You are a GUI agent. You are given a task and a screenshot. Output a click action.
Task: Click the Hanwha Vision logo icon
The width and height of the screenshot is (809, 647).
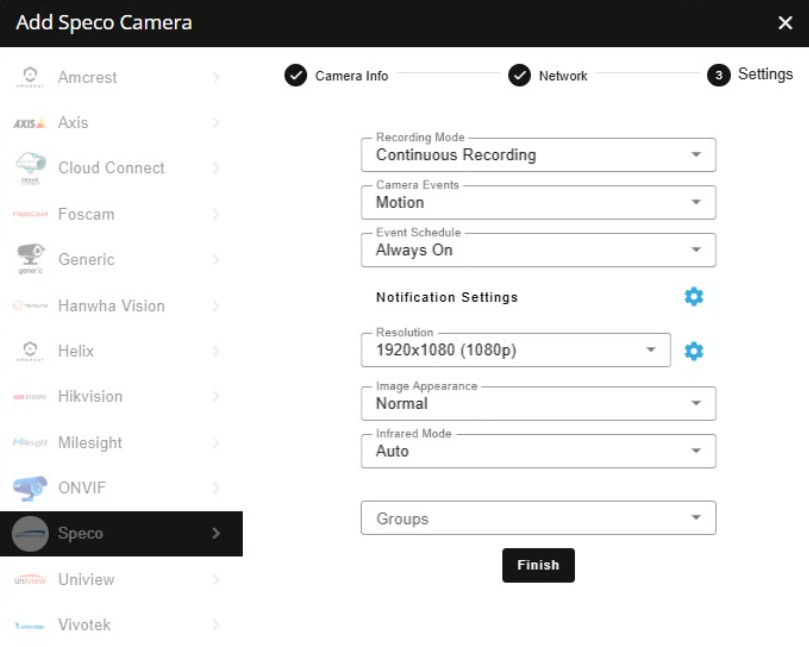30,305
